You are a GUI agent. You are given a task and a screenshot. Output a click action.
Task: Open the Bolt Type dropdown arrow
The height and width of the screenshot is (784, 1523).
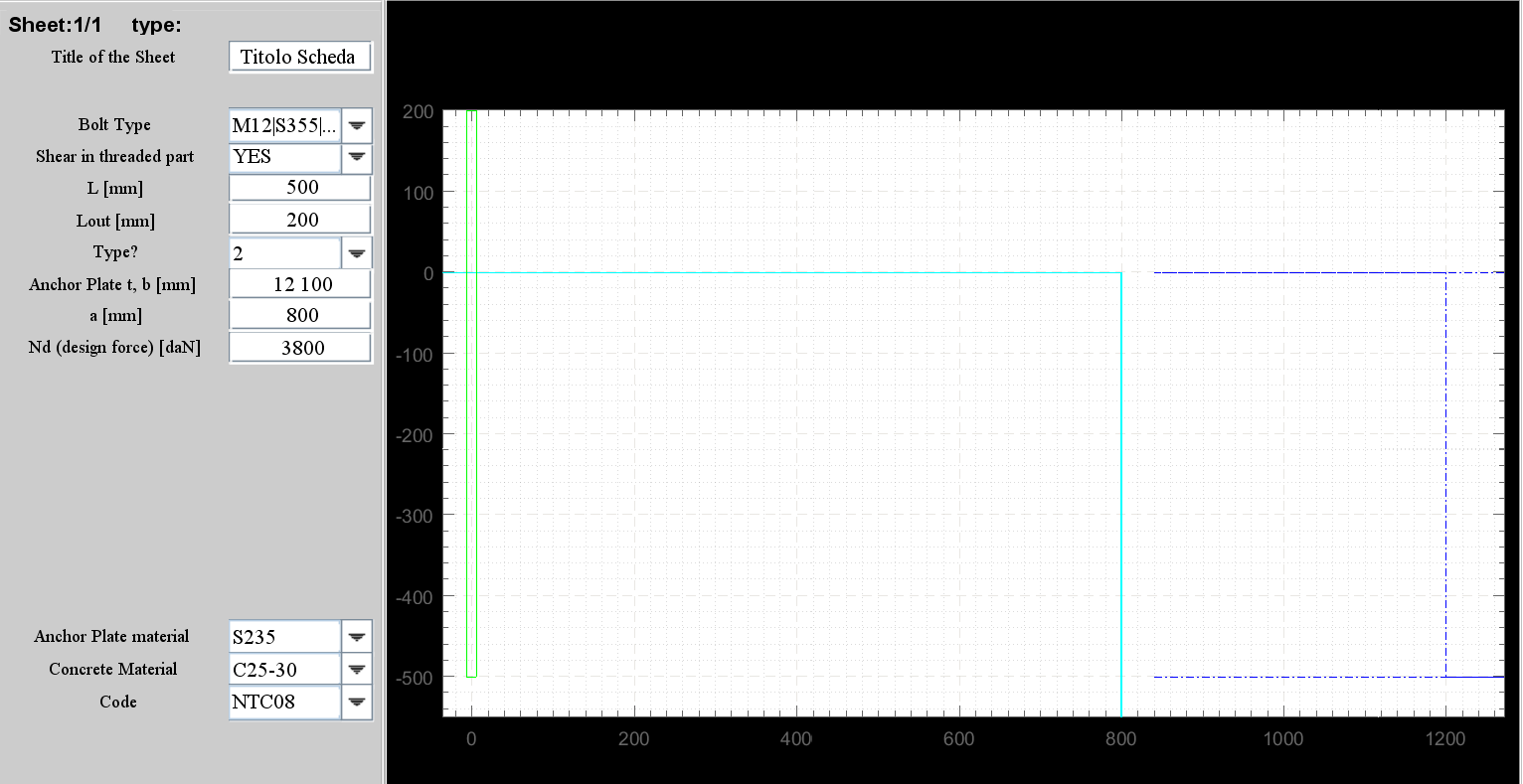[x=357, y=125]
